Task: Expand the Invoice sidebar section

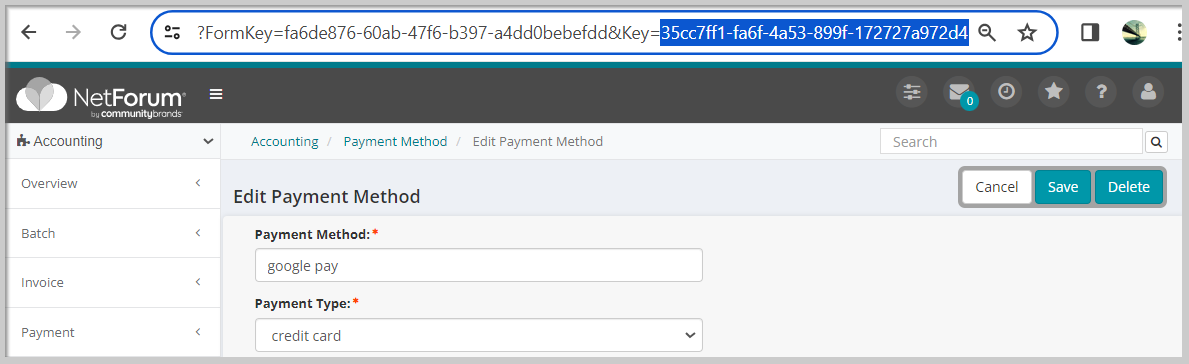Action: [x=114, y=282]
